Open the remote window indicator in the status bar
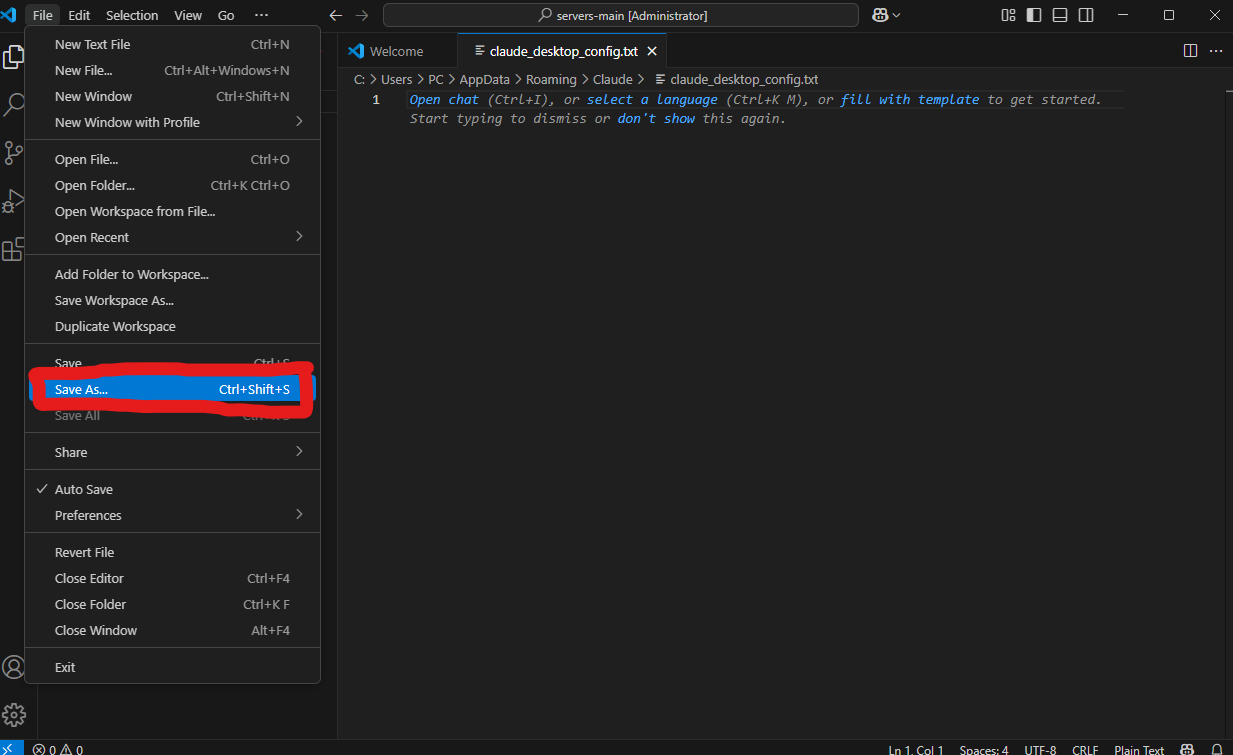The image size is (1233, 755). tap(11, 748)
